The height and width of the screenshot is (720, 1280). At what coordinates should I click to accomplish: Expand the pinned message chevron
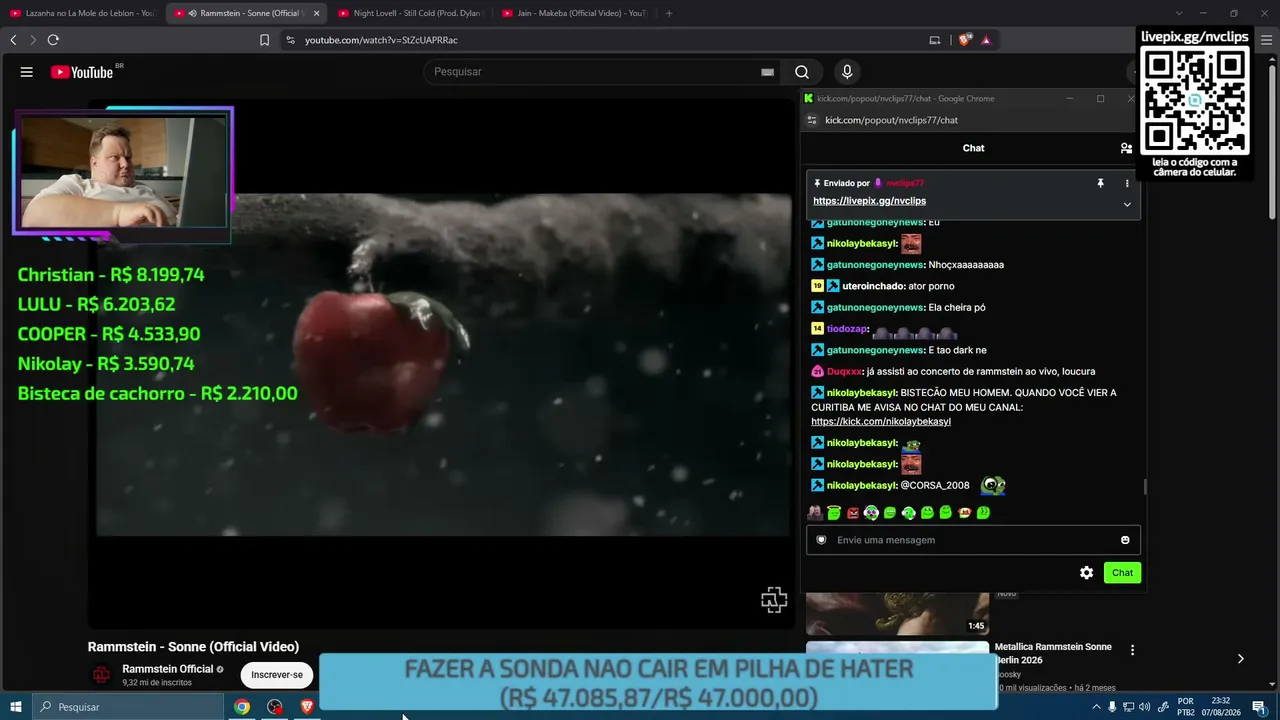coord(1127,204)
